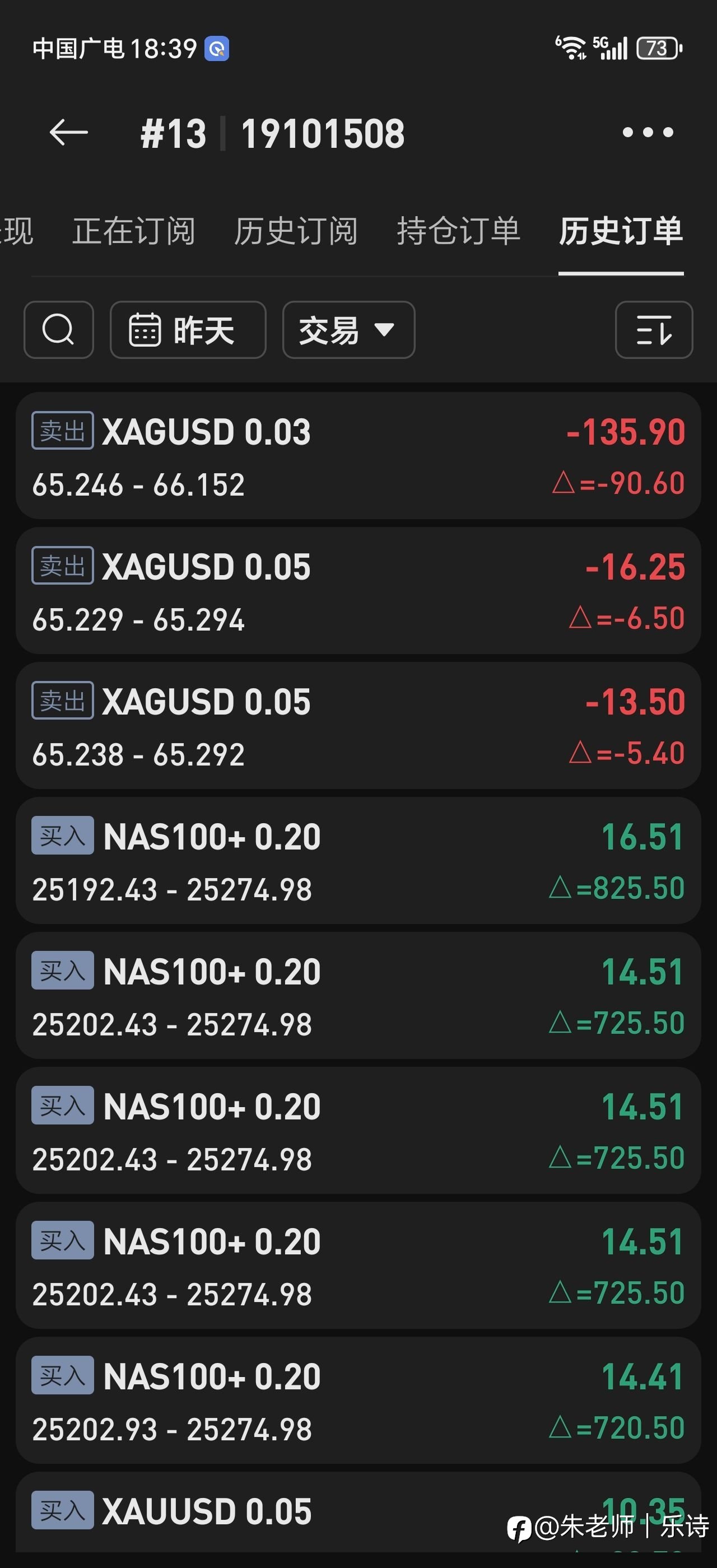Select the 历史订单 tab
717x1568 pixels.
coord(621,231)
